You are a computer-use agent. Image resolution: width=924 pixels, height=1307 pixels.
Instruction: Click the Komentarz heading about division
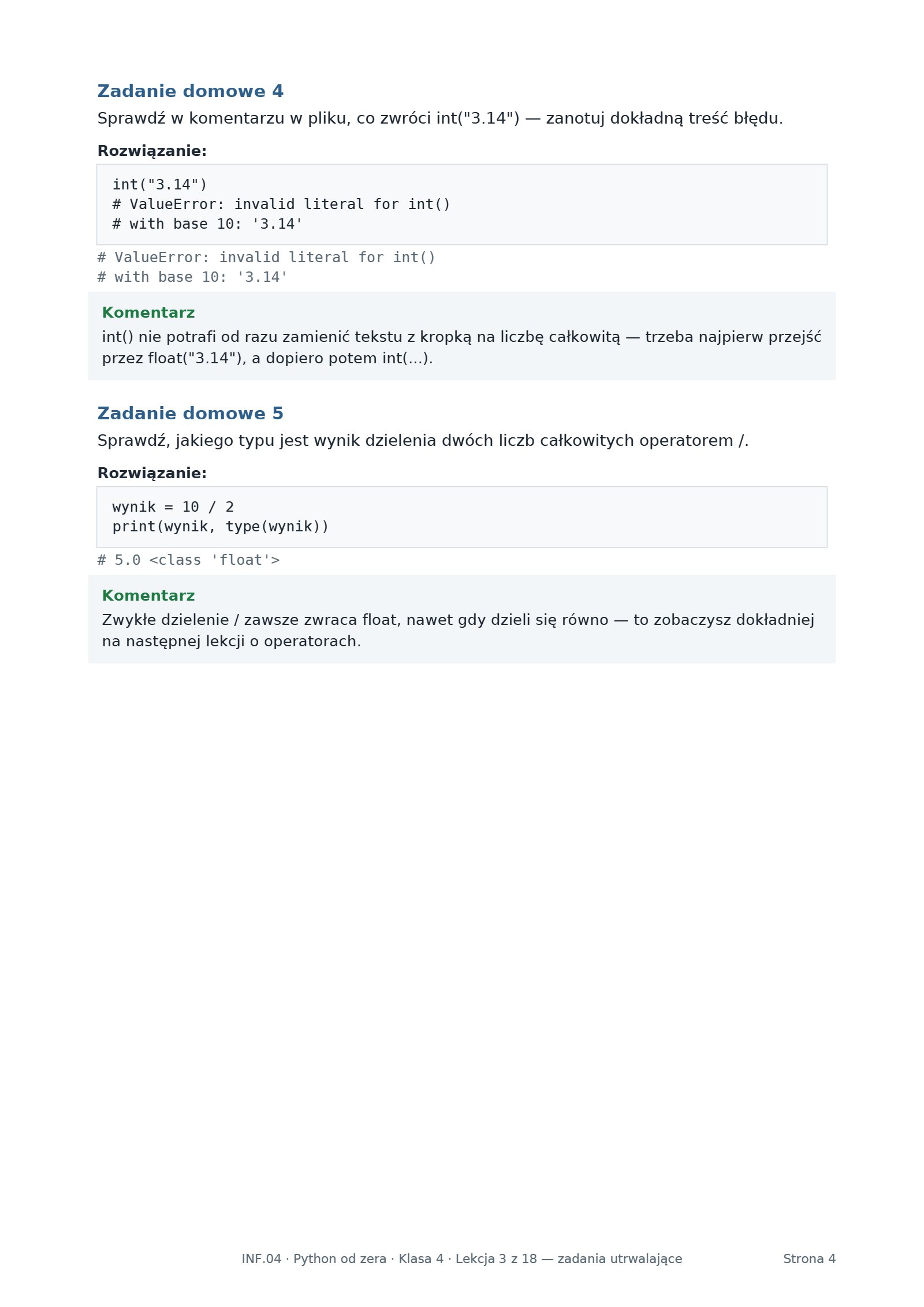[x=148, y=596]
